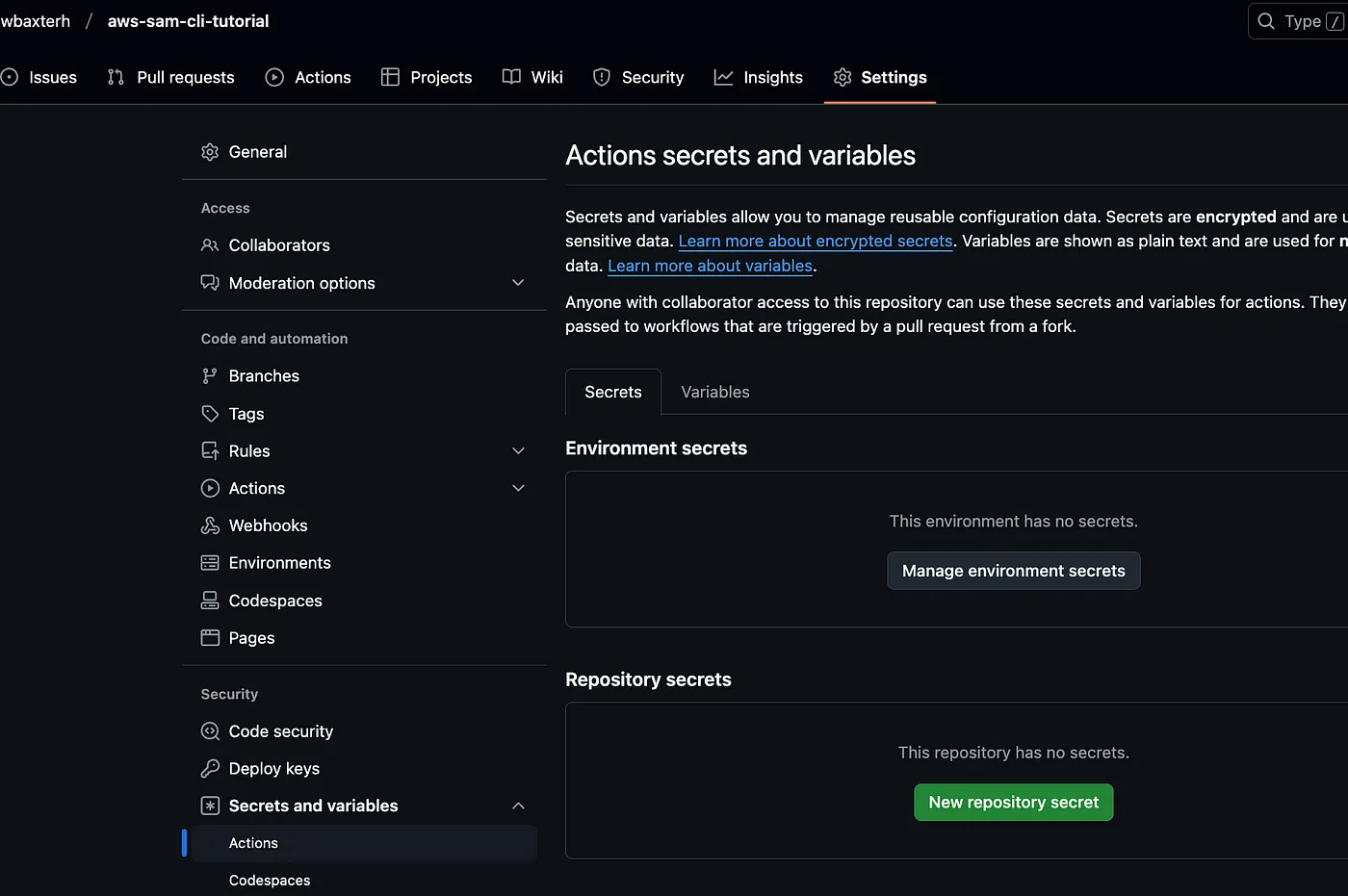The height and width of the screenshot is (896, 1348).
Task: Open Learn more about encrypted secrets link
Action: click(x=816, y=242)
